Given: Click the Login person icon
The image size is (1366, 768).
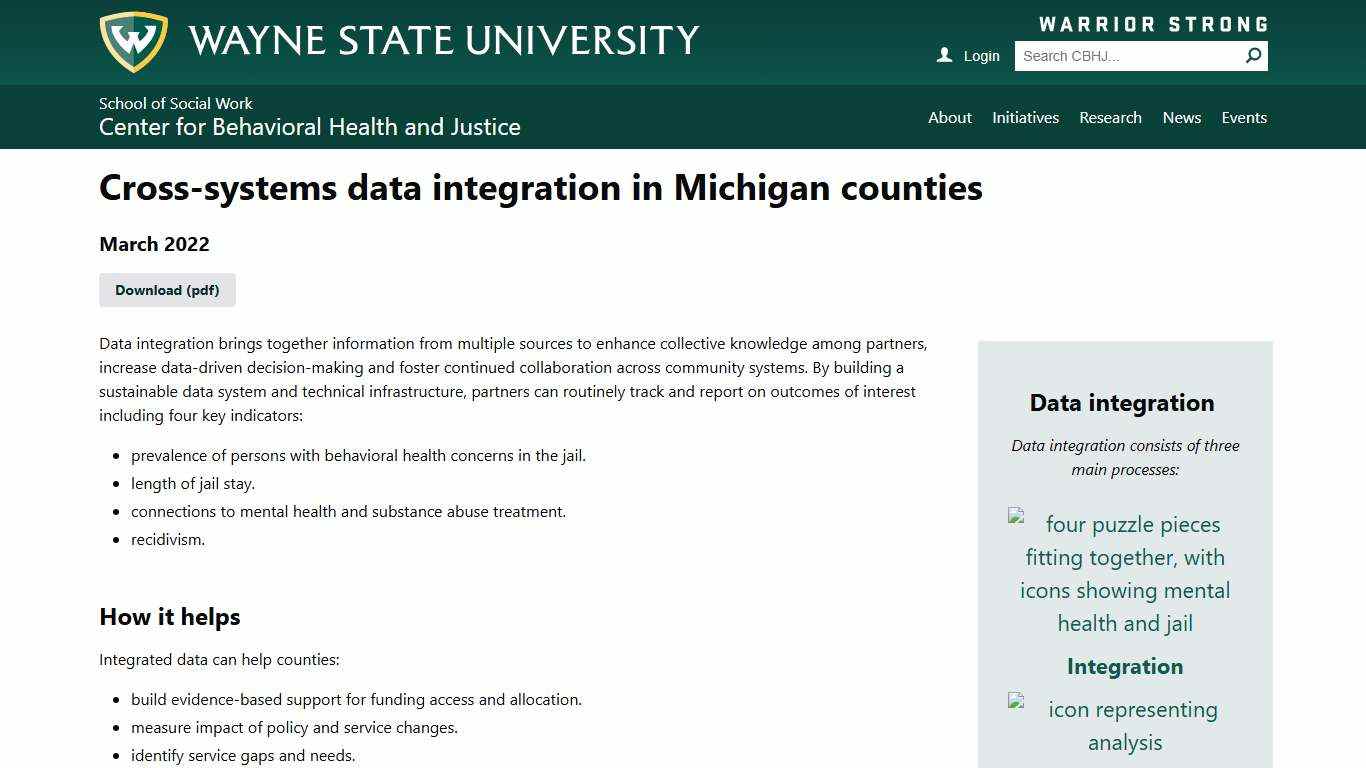Looking at the screenshot, I should tap(943, 56).
